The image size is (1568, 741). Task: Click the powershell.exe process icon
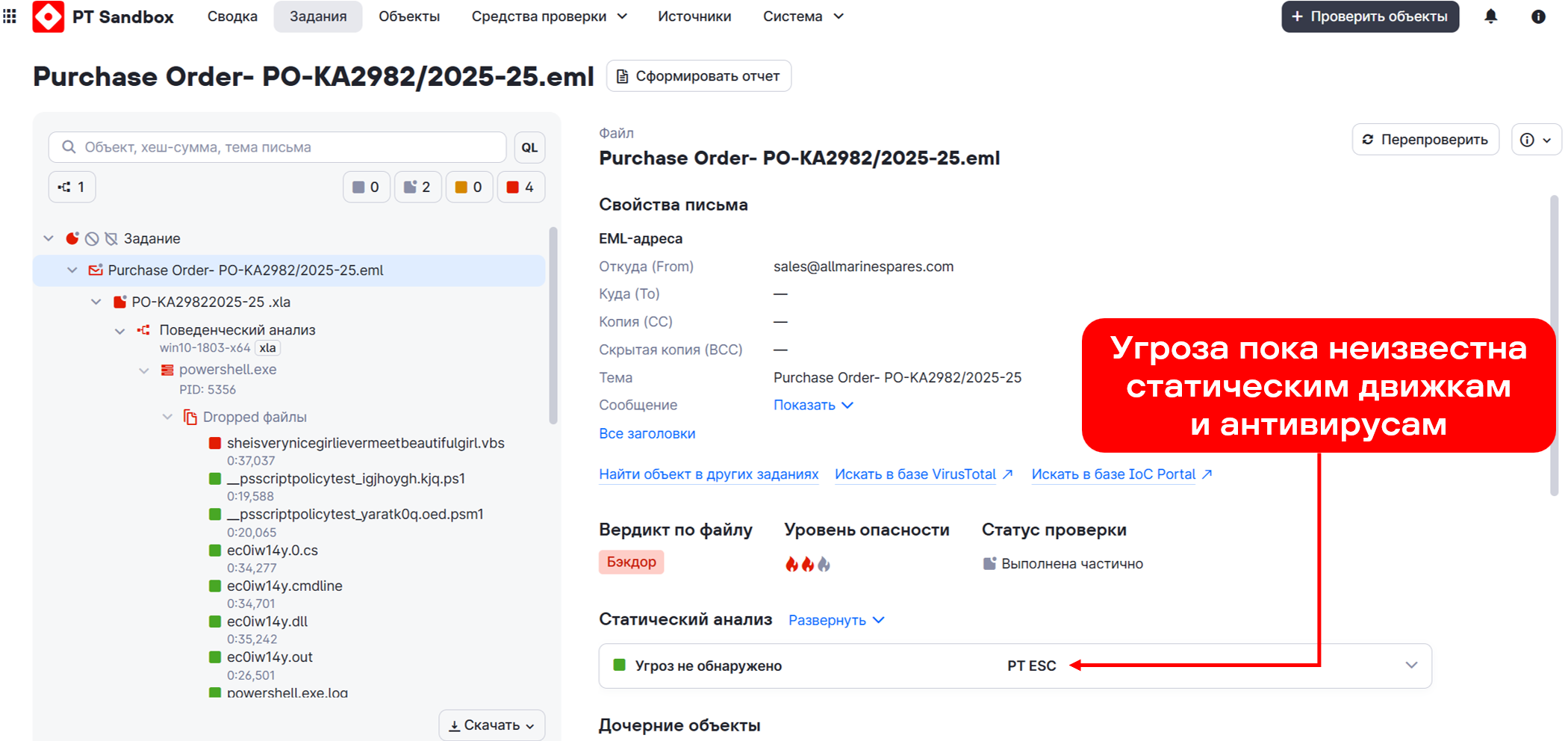point(167,370)
